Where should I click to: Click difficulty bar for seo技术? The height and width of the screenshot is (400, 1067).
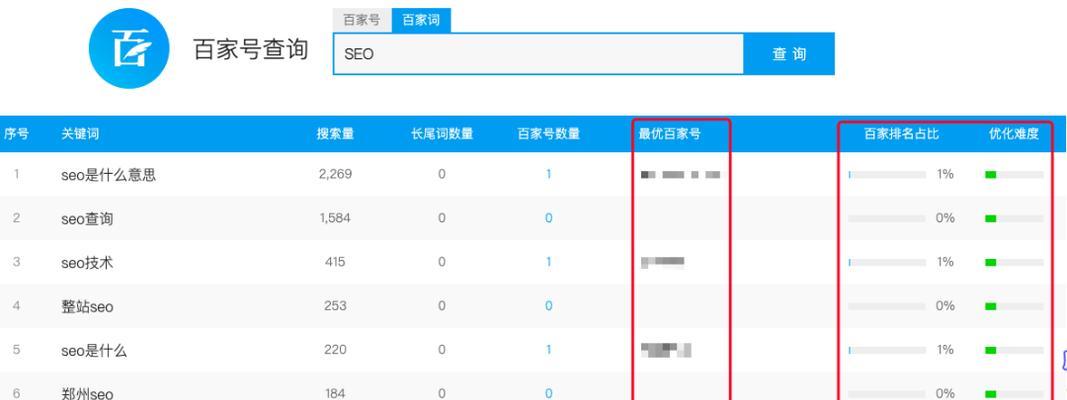click(x=1014, y=263)
